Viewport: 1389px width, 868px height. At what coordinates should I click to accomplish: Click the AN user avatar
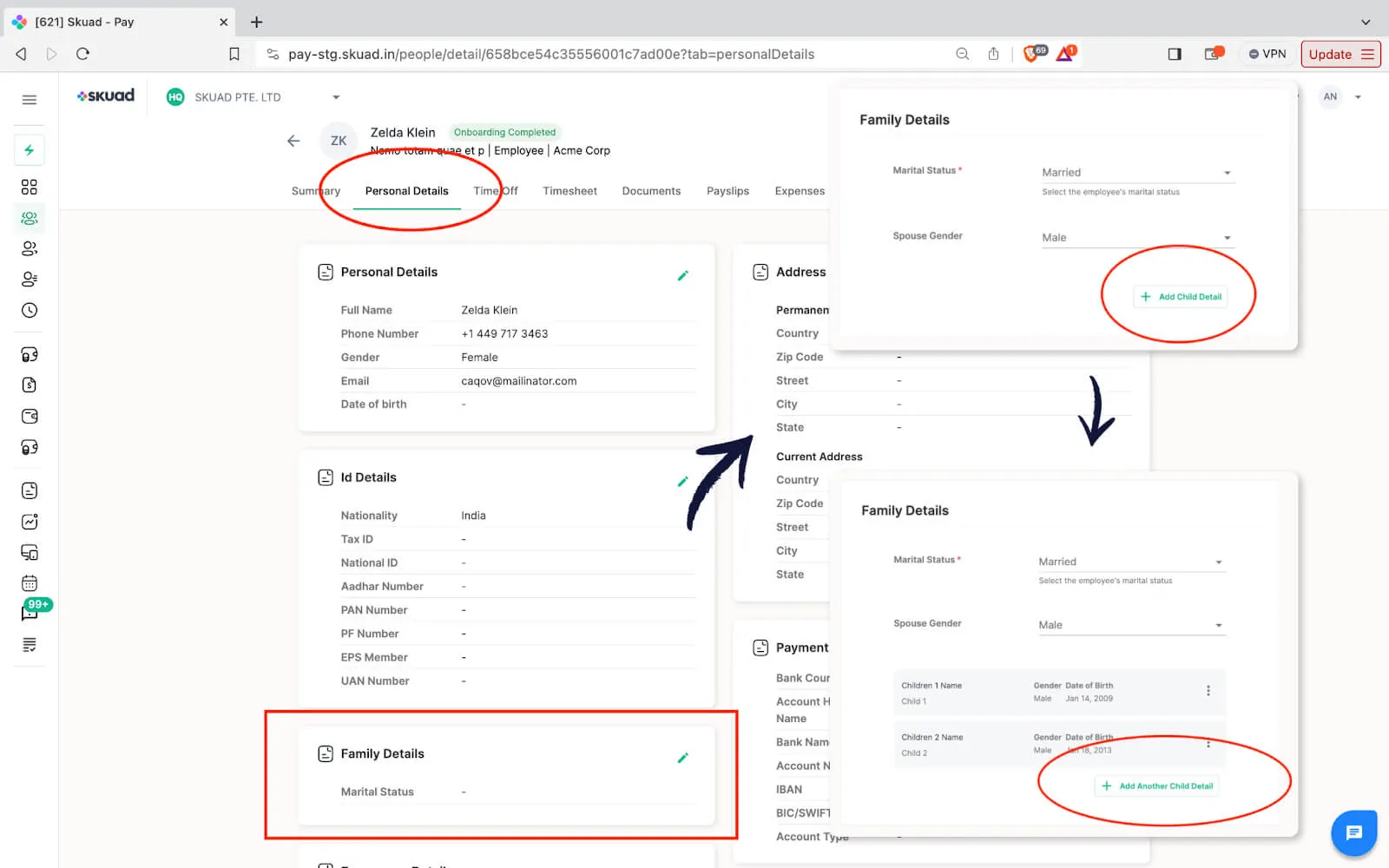[x=1330, y=96]
